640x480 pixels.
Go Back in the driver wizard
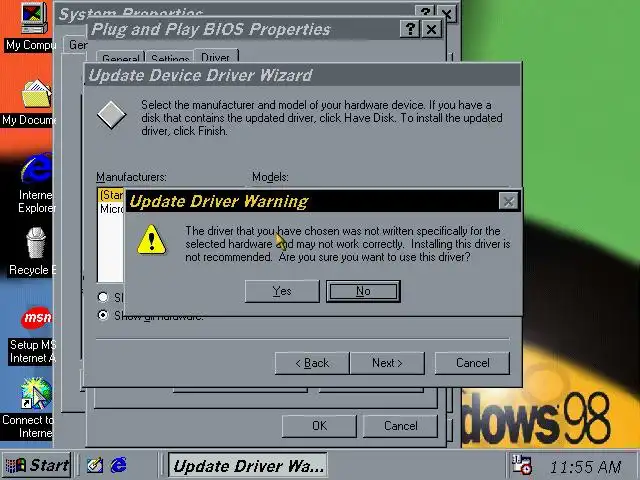click(x=312, y=363)
